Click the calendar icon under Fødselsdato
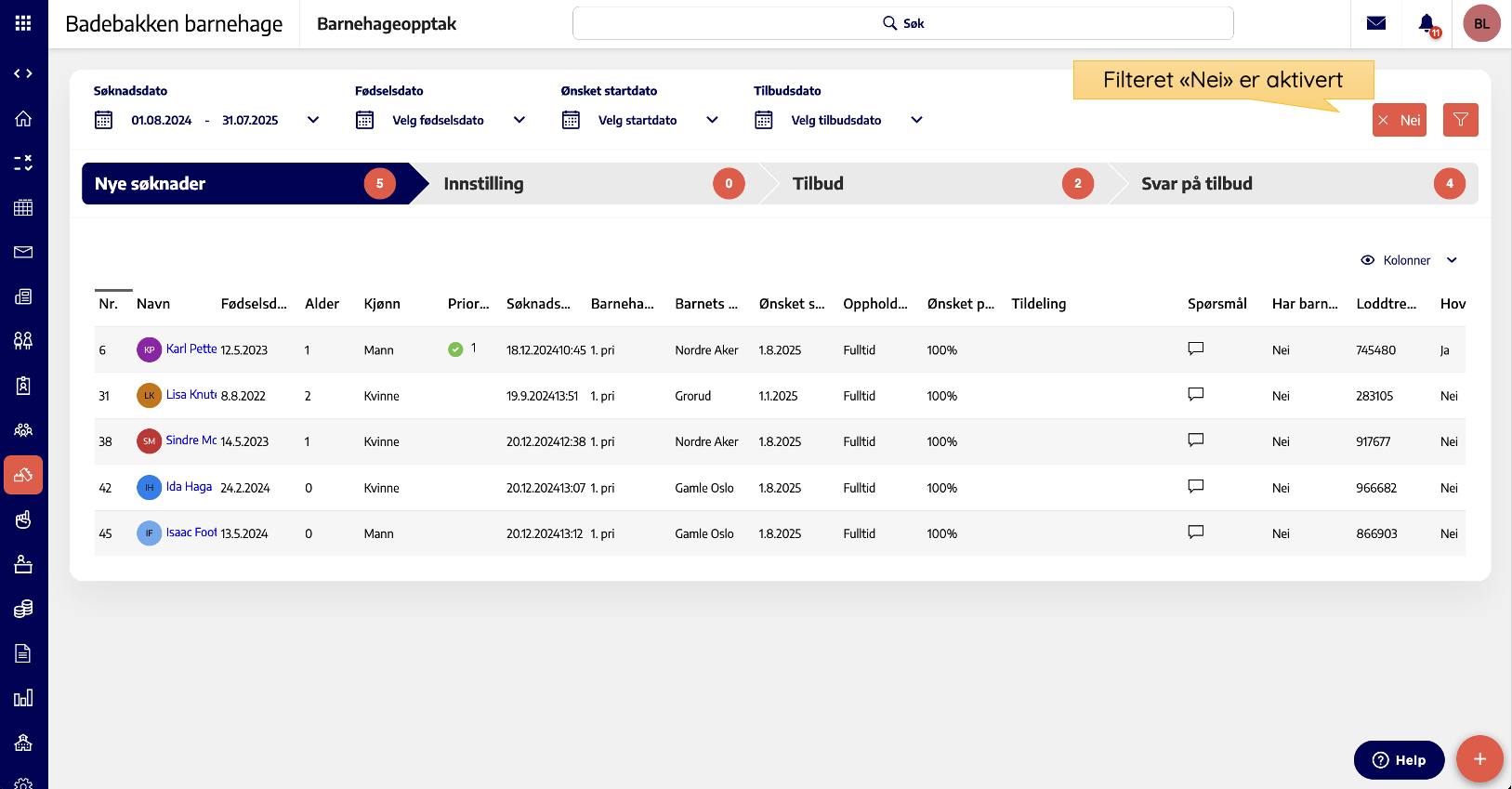This screenshot has height=789, width=1512. pyautogui.click(x=365, y=120)
